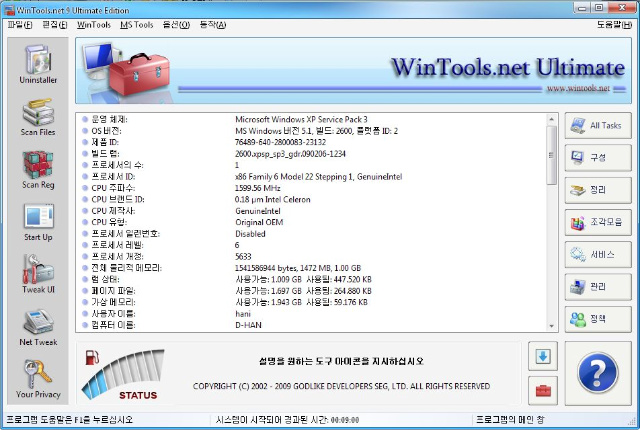Open the 편집(E) menu
The width and height of the screenshot is (640, 430).
click(55, 25)
